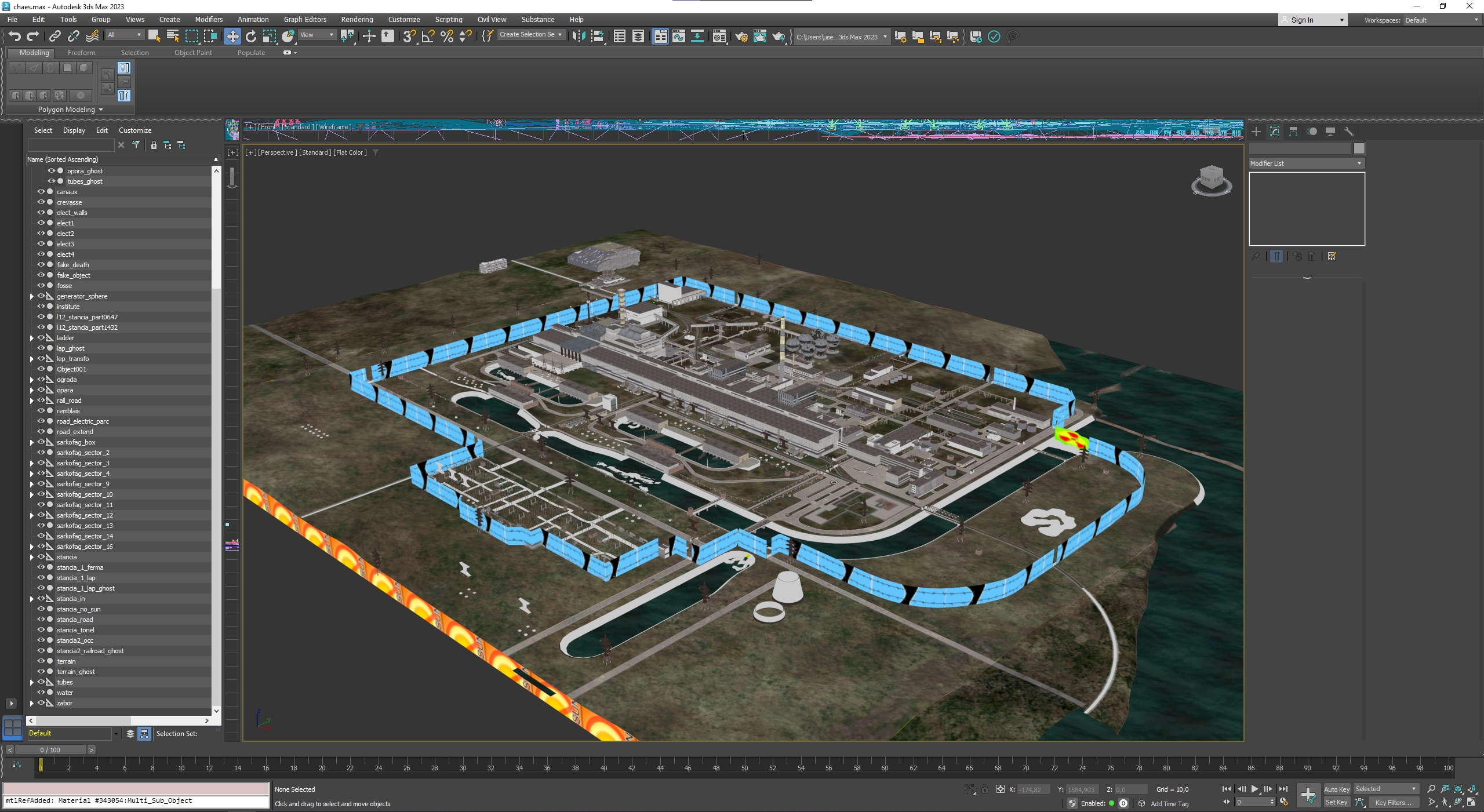Switch to the Freeform ribbon tab
Screen dimensions: 1484x812
(x=81, y=53)
